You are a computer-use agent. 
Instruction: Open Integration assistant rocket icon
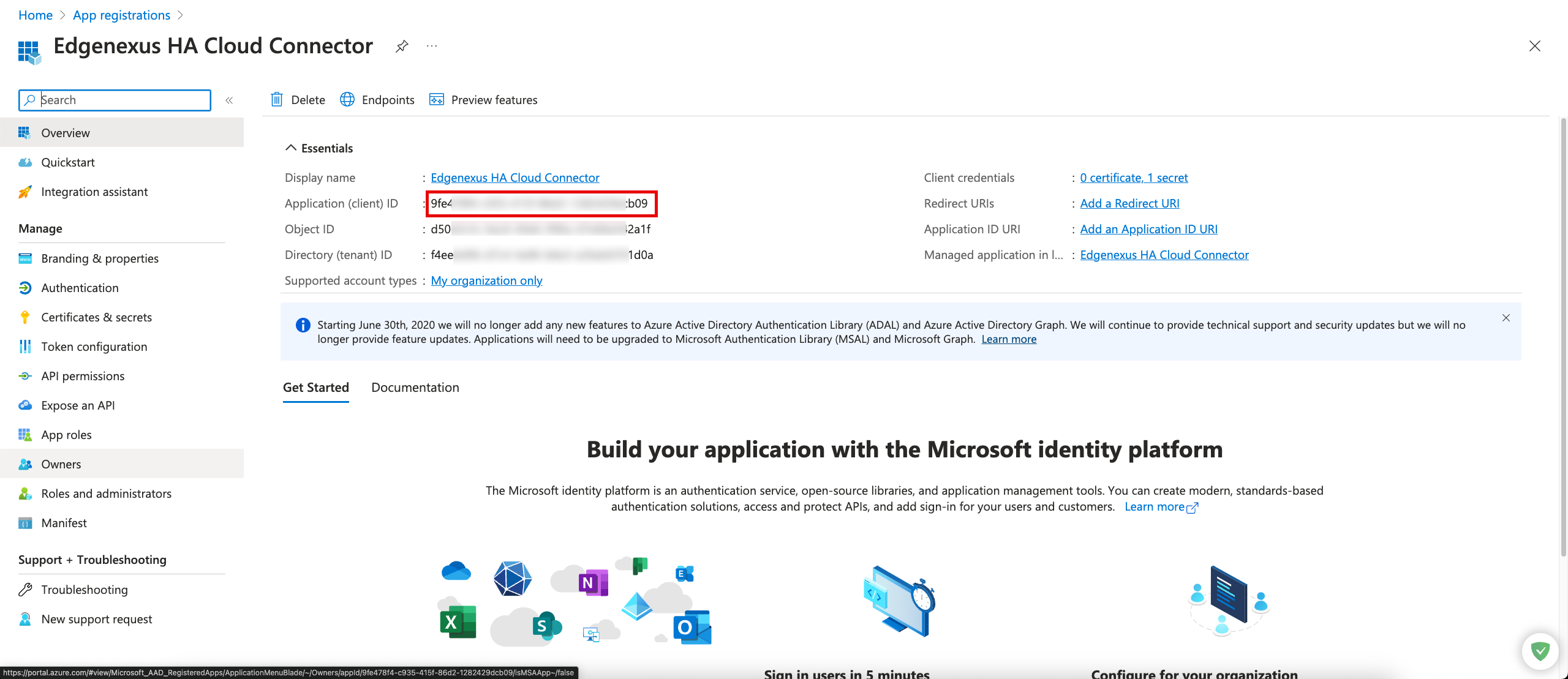click(25, 192)
